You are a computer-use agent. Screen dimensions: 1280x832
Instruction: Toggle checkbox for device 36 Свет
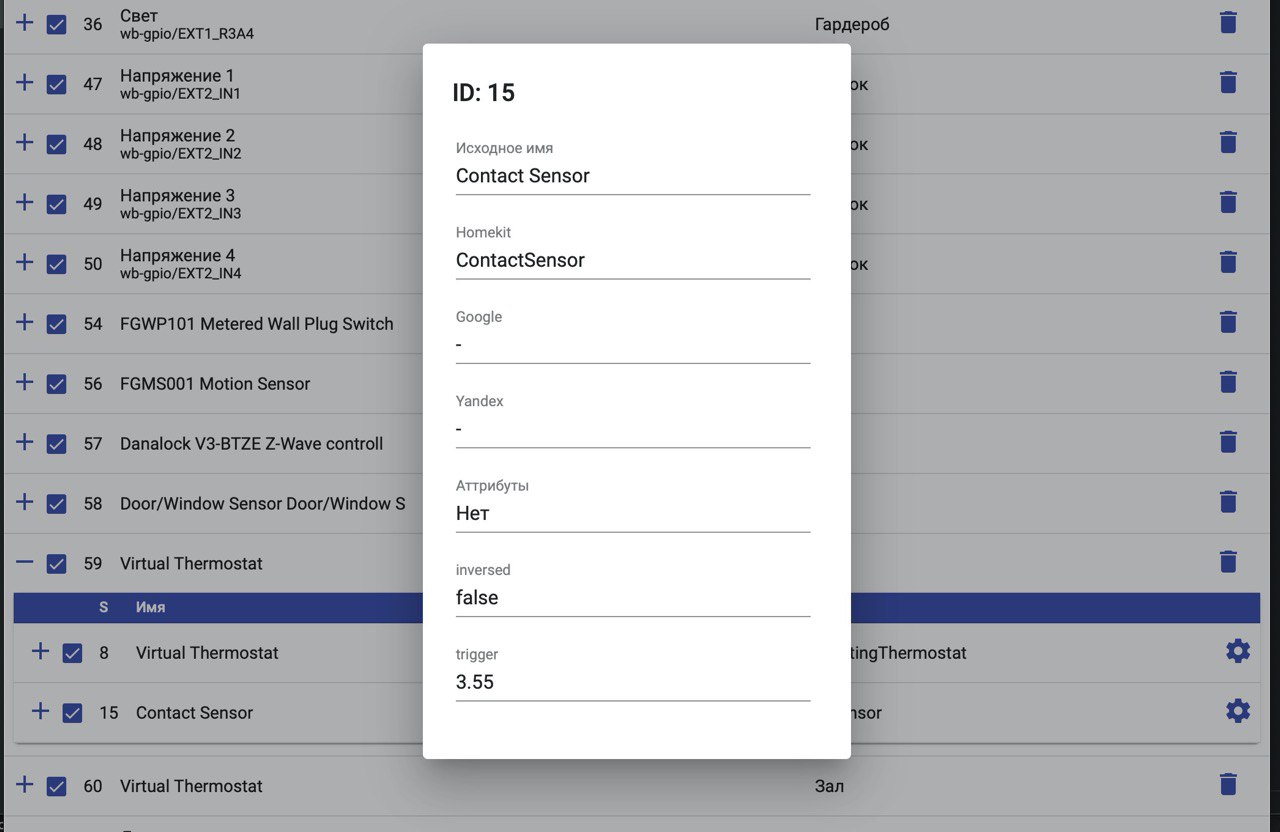click(57, 24)
